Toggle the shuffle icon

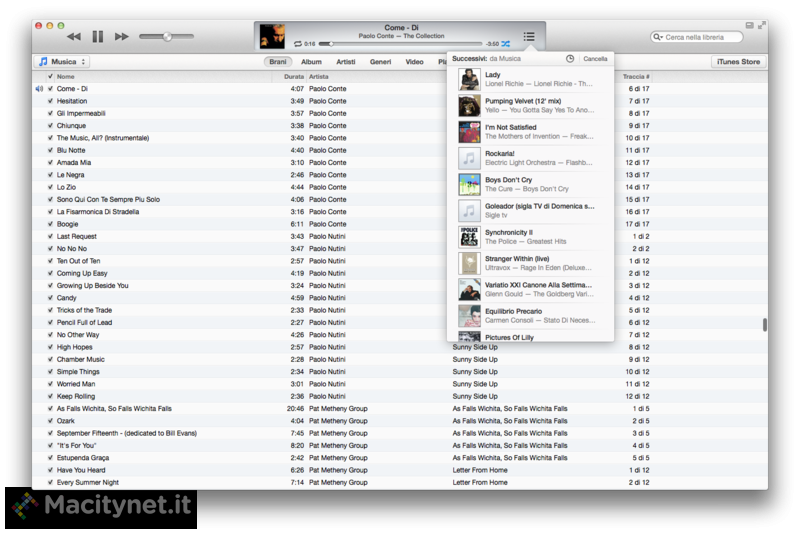(506, 44)
